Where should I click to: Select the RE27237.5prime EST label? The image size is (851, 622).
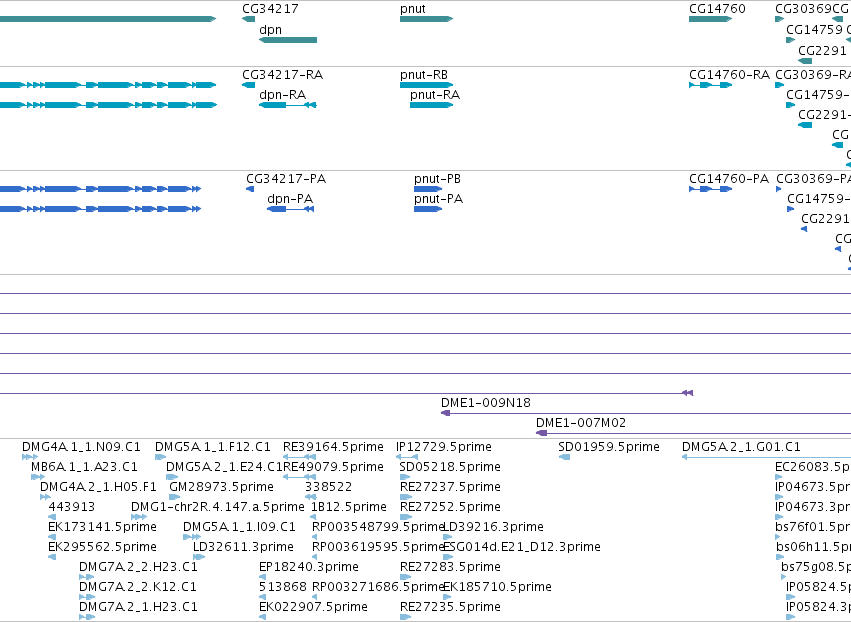point(450,487)
